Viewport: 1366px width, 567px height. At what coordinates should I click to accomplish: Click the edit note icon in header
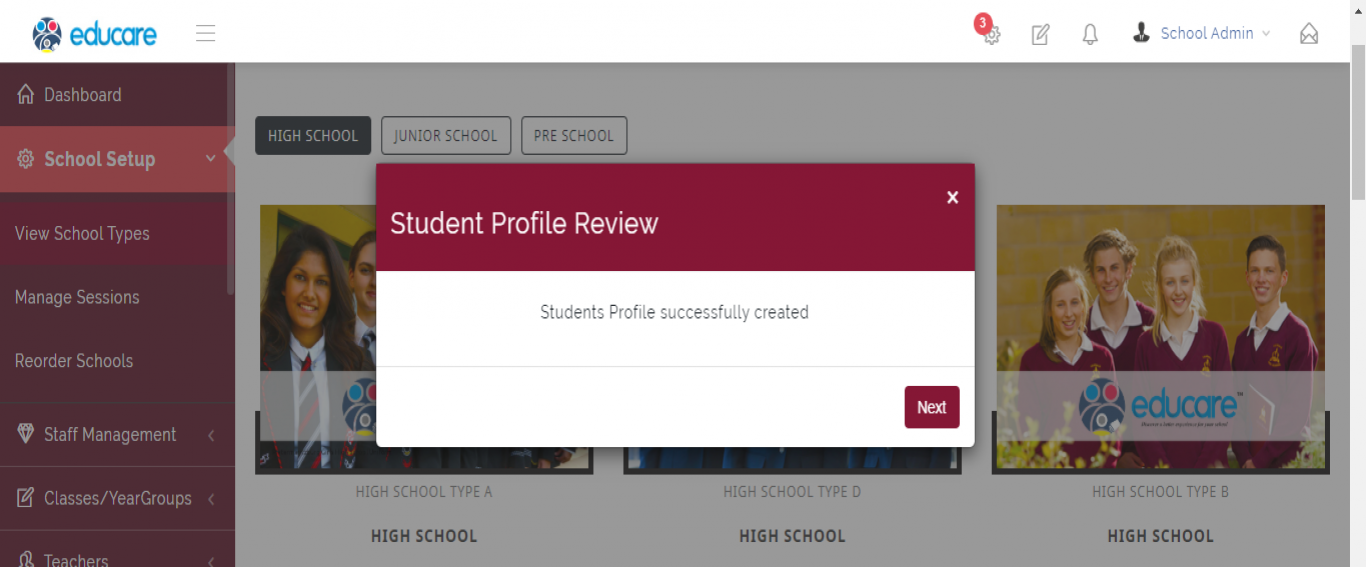pos(1040,34)
